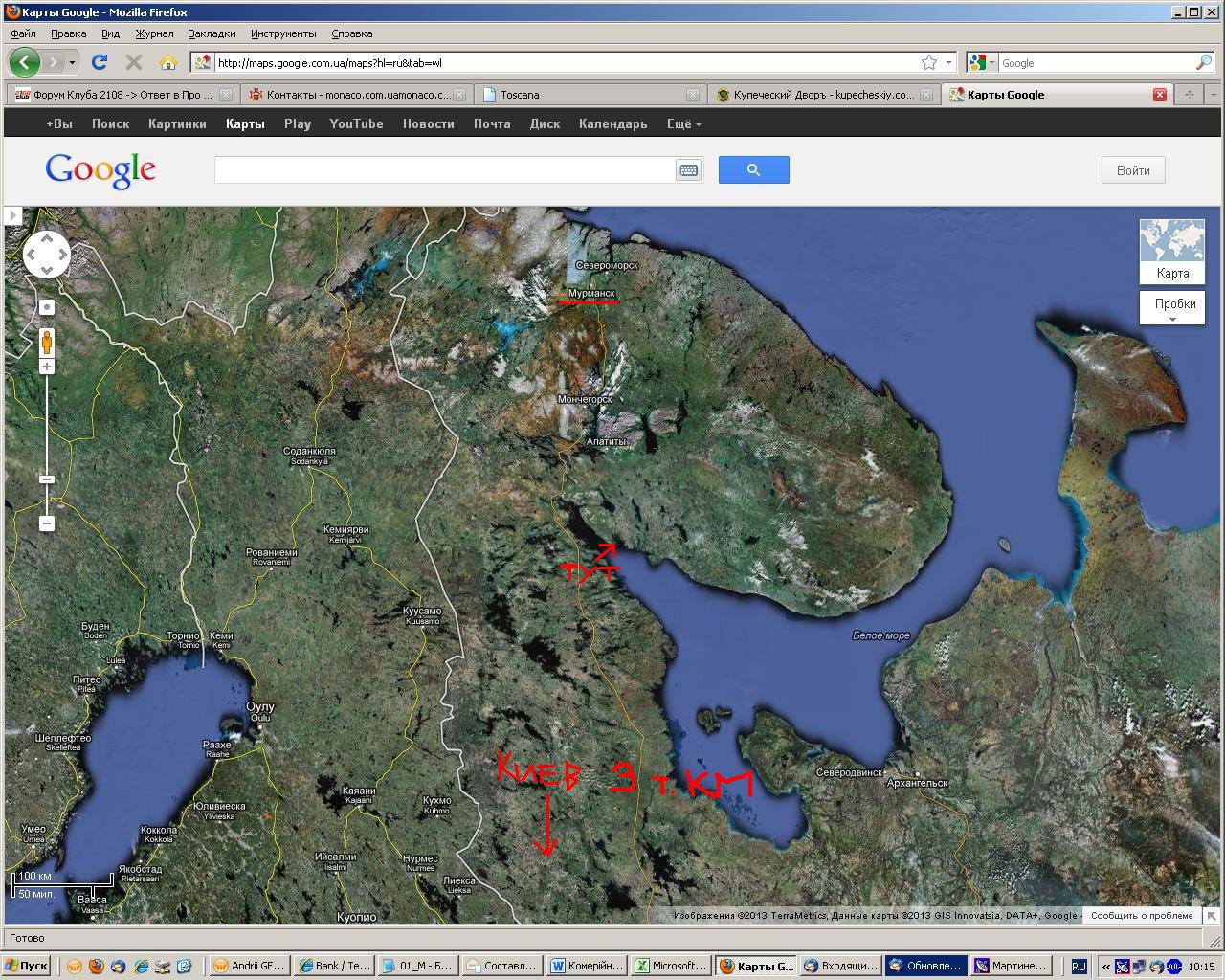Click Картинки link in Google bar

(x=177, y=123)
